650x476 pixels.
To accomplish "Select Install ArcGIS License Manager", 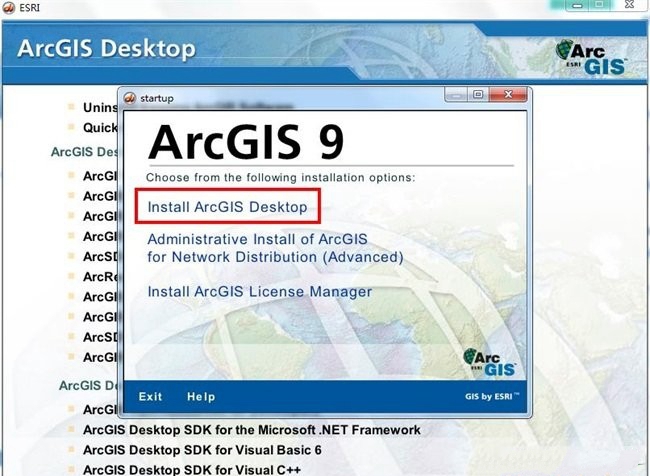I will coord(260,291).
